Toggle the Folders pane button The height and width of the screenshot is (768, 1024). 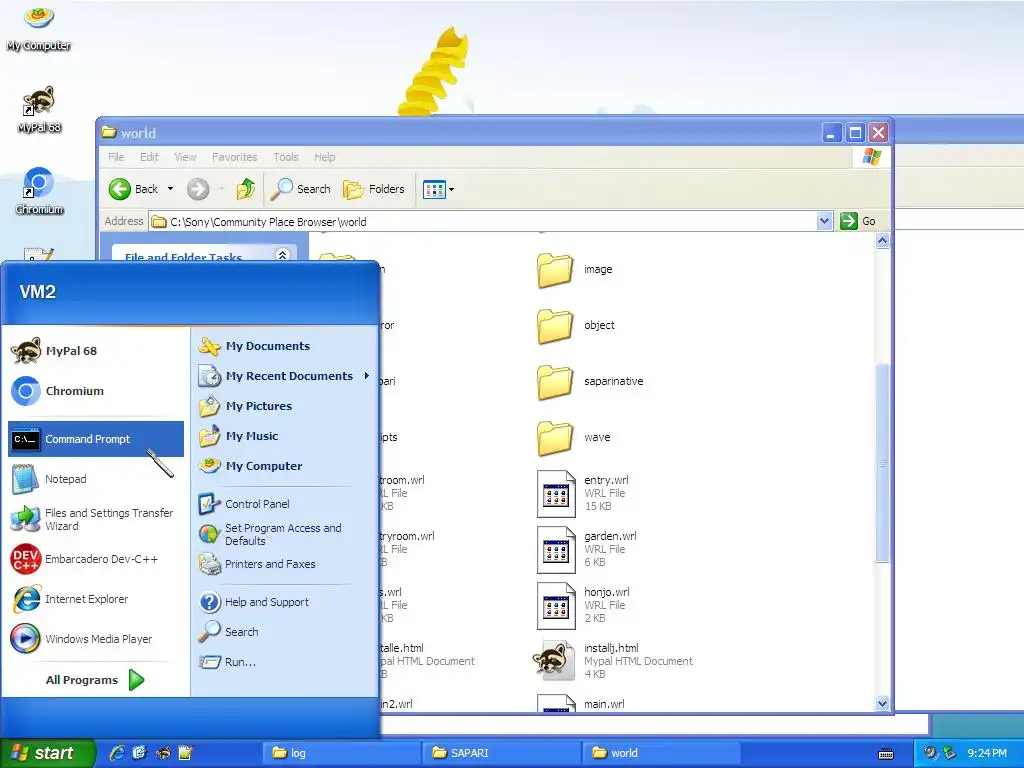pyautogui.click(x=374, y=189)
